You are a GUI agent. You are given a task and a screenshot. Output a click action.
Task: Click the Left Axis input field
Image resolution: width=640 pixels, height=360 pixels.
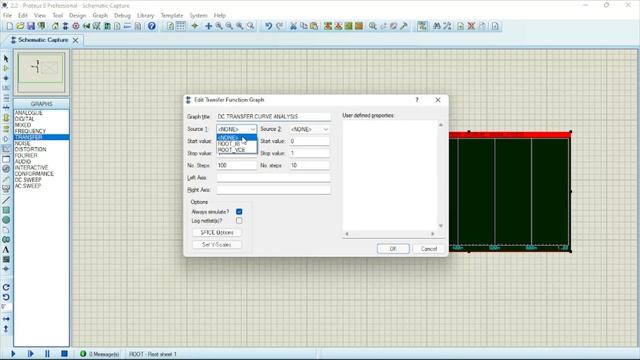coord(273,178)
